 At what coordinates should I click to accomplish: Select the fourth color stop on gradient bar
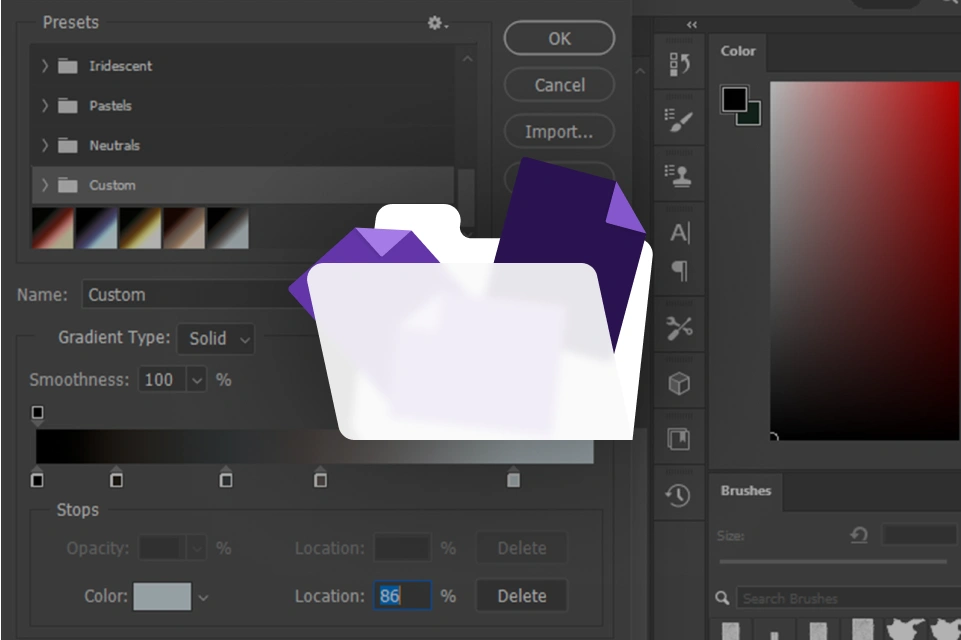coord(320,478)
